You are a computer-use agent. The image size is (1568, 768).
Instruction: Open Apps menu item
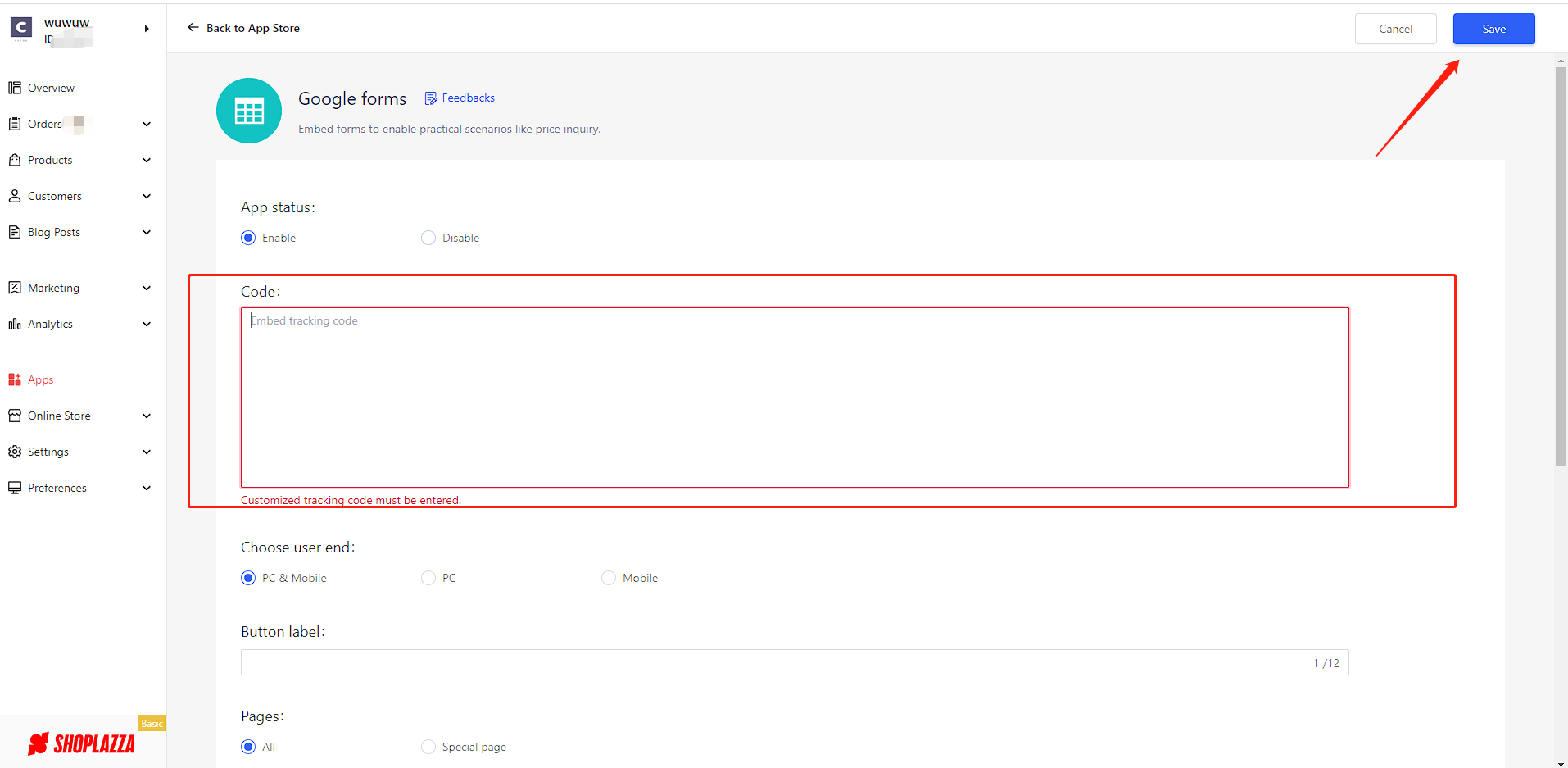coord(40,379)
